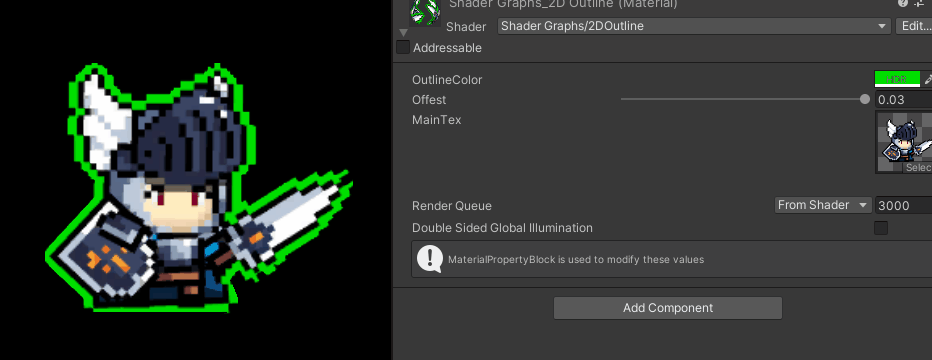Open the Shader Graphs/2DOutline shader dropdown
Image resolution: width=932 pixels, height=360 pixels.
click(694, 26)
